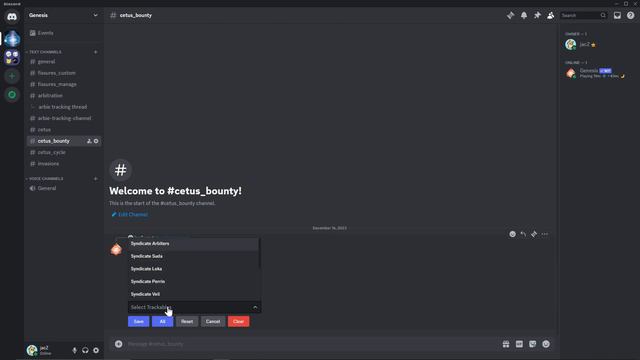Choose Syndicate Perrin option
Image resolution: width=640 pixels, height=360 pixels.
pos(193,282)
